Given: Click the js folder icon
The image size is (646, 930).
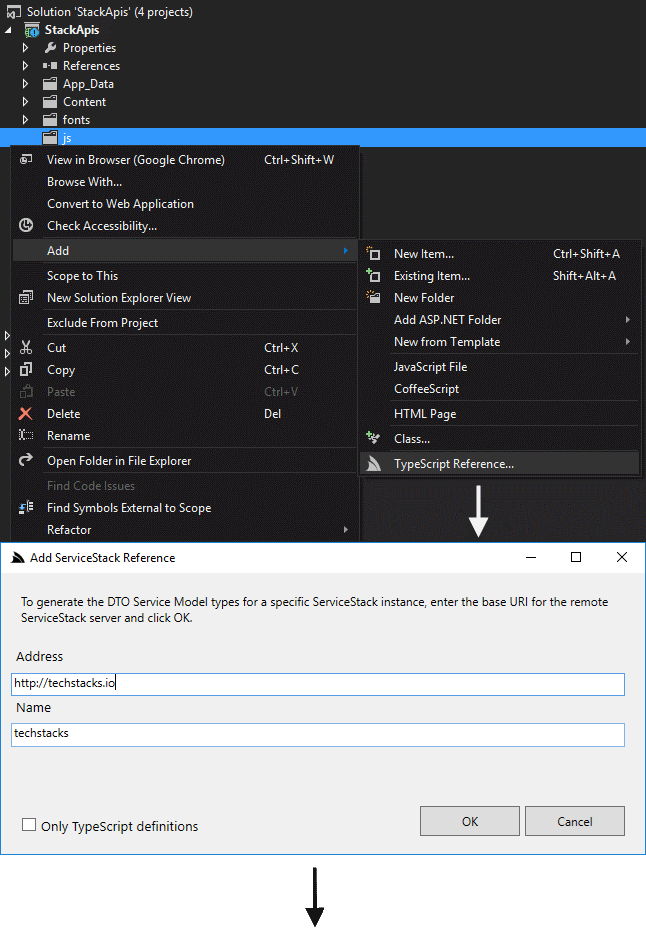Looking at the screenshot, I should point(50,138).
